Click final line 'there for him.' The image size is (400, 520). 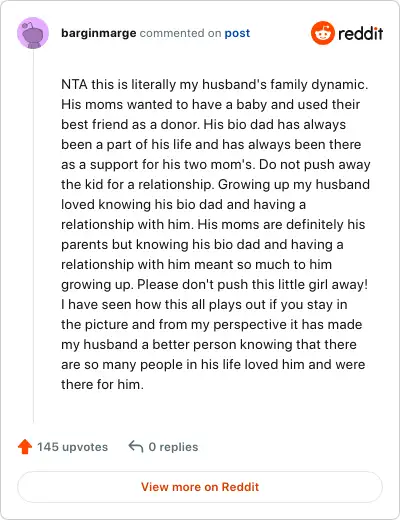102,384
